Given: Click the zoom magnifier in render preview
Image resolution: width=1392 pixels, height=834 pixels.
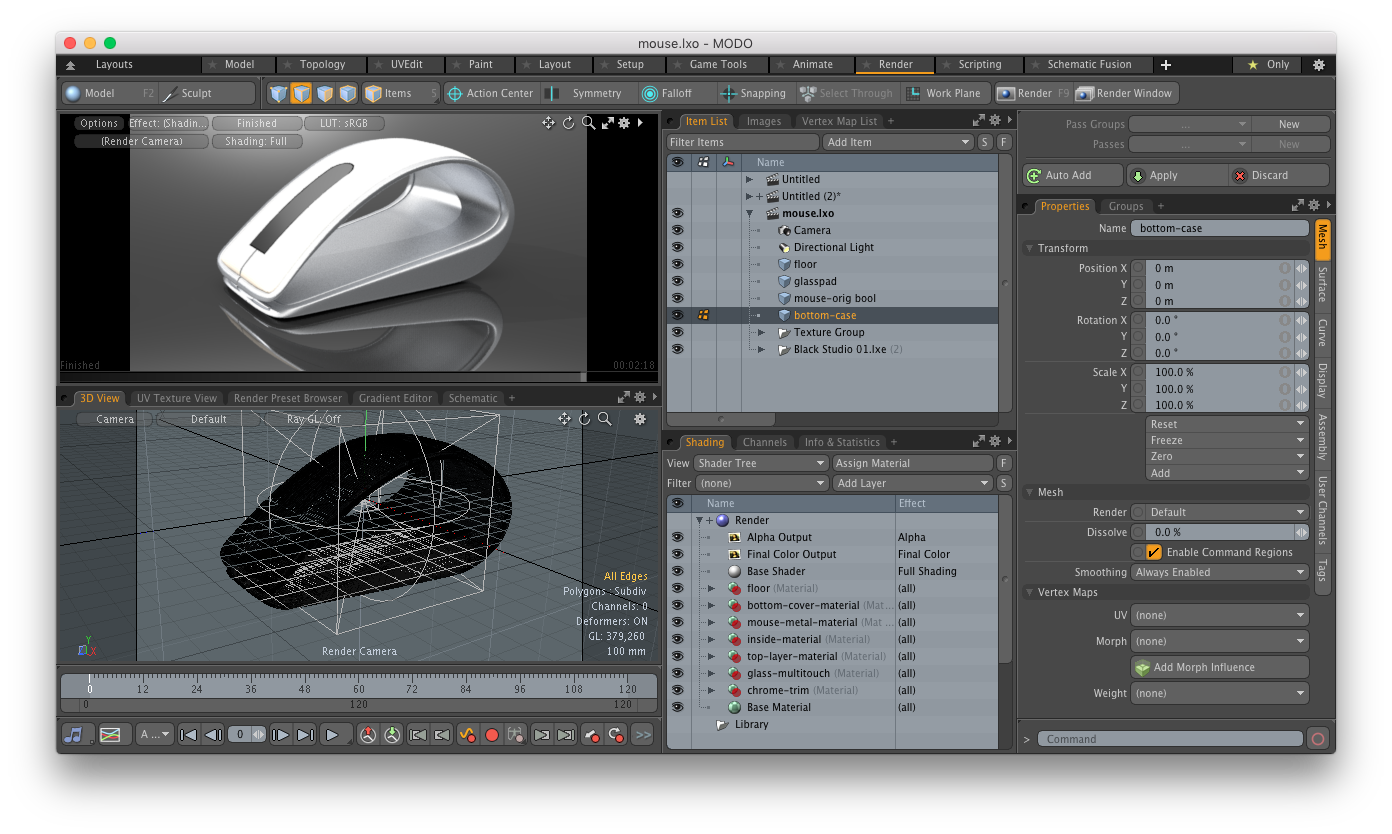Looking at the screenshot, I should tap(589, 123).
